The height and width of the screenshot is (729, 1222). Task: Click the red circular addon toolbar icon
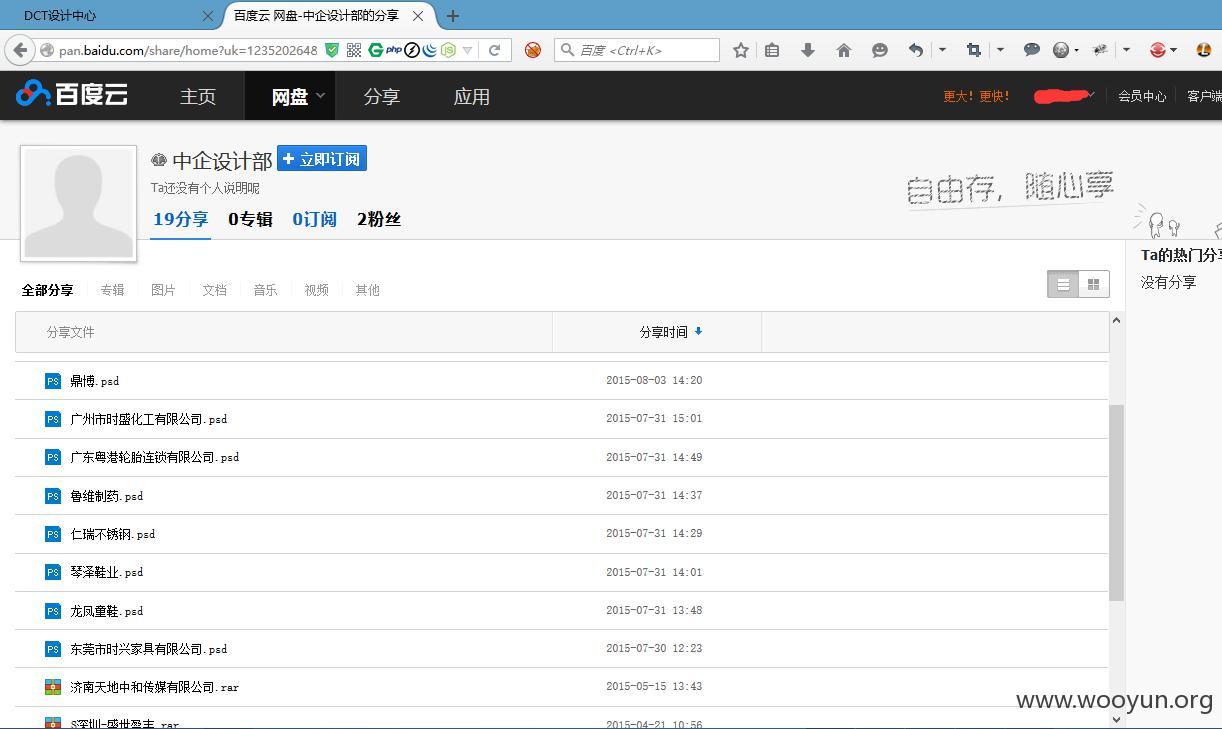[x=1158, y=50]
